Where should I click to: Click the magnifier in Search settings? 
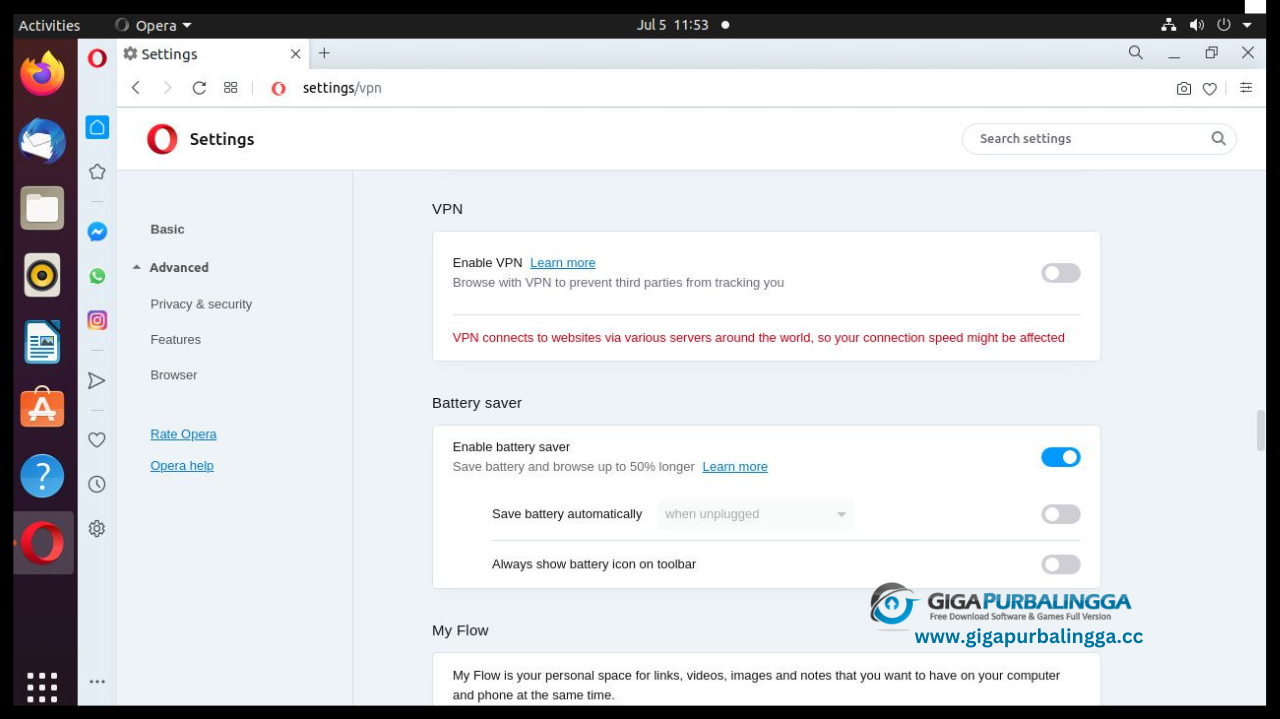(1218, 139)
